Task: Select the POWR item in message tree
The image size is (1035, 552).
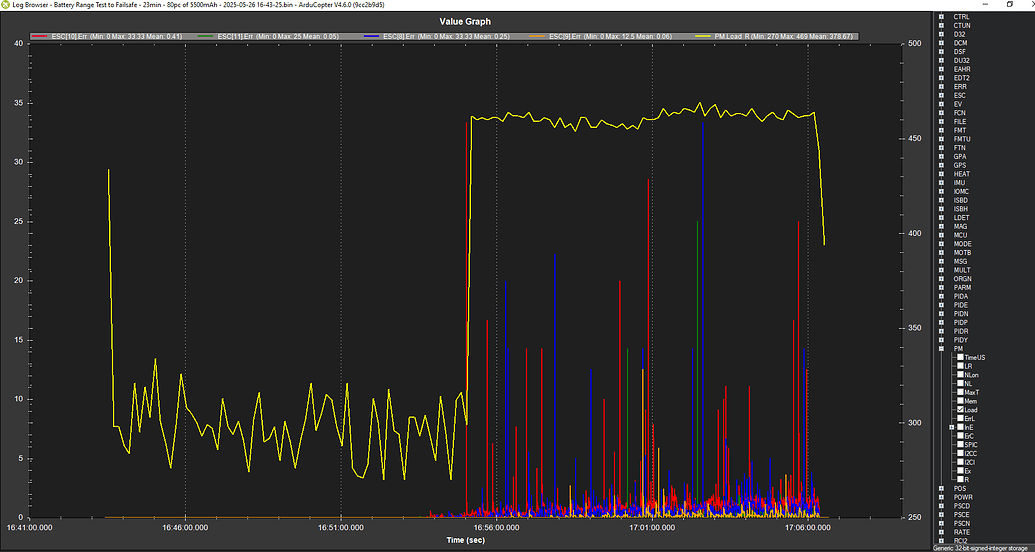Action: click(x=963, y=497)
